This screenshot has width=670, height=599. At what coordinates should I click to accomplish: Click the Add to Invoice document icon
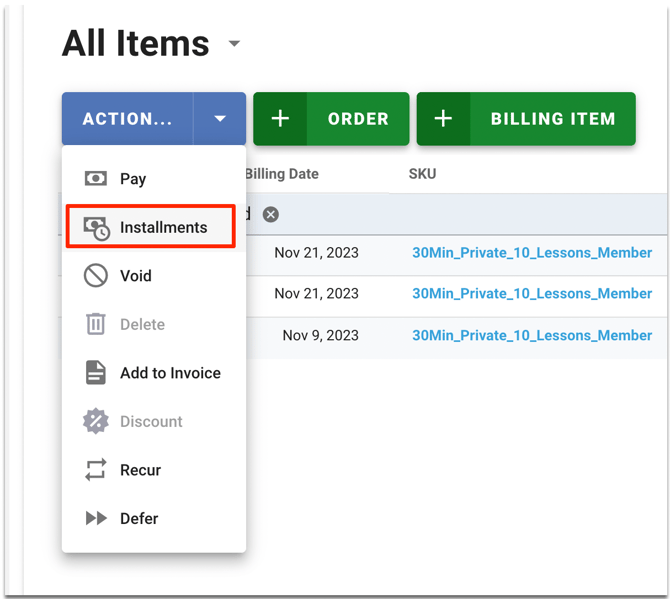pos(96,373)
